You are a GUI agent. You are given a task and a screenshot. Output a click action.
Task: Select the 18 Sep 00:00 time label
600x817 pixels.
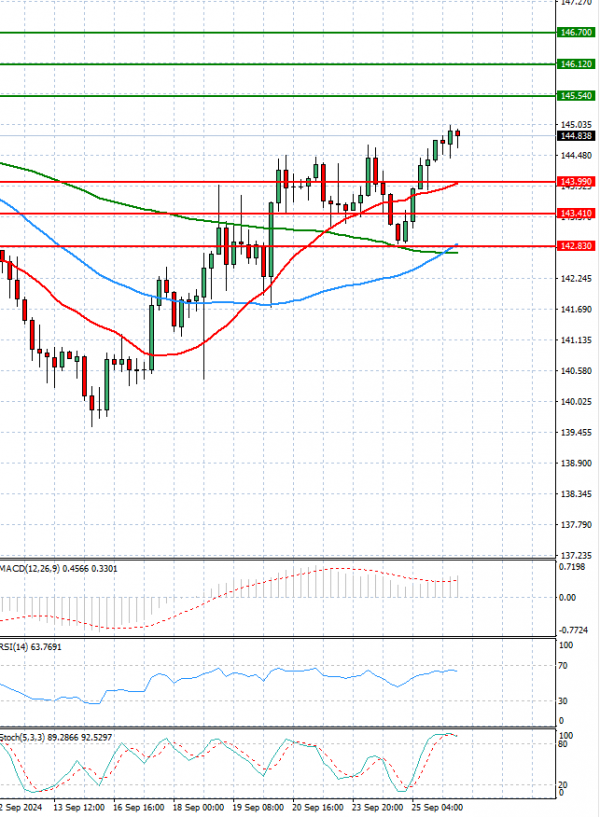pos(197,807)
